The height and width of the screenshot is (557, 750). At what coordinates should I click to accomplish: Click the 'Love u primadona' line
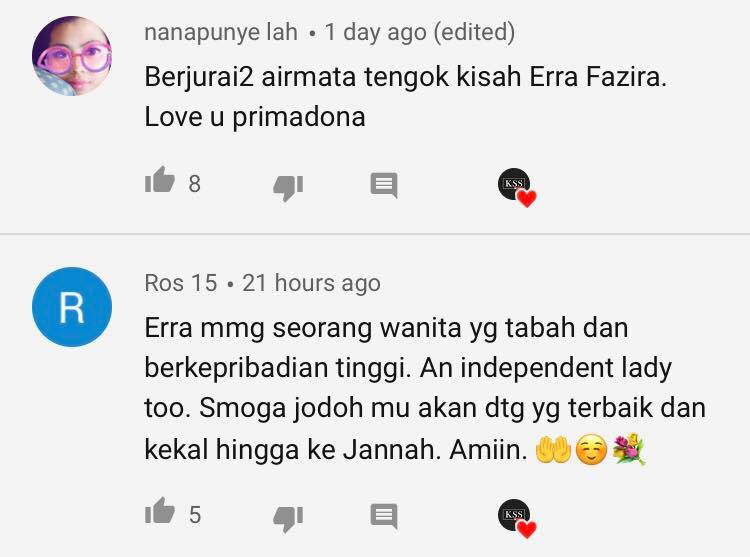pos(255,117)
